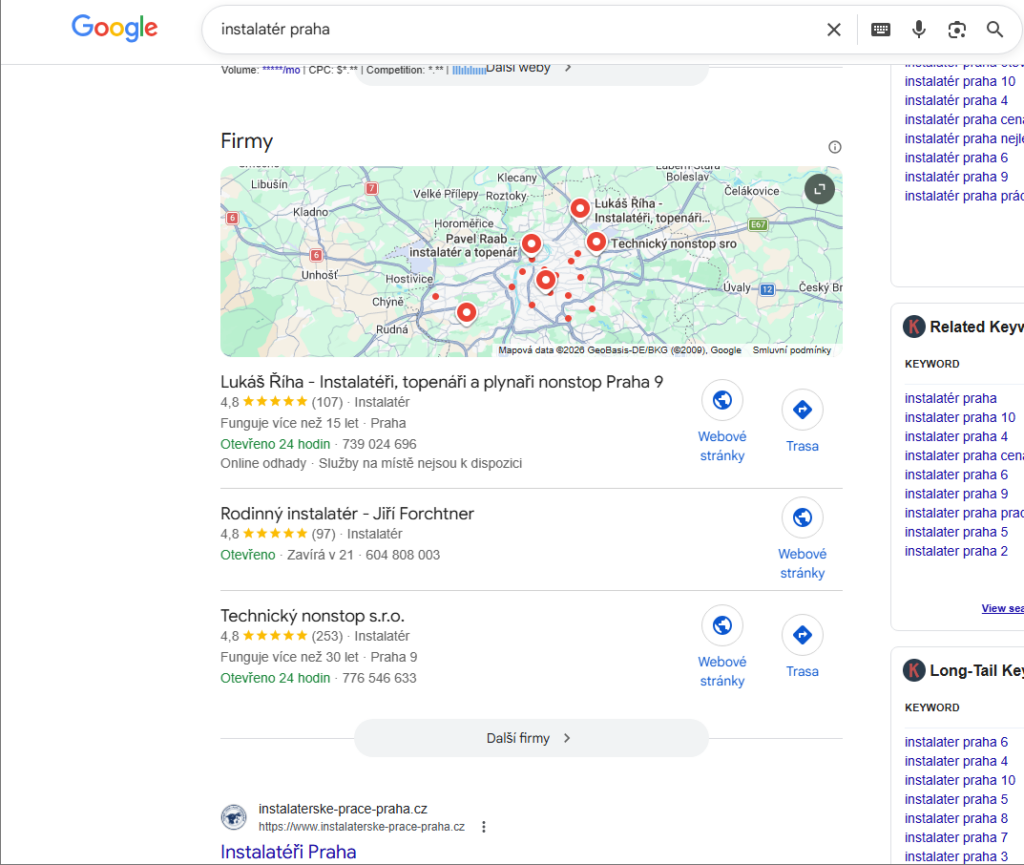The height and width of the screenshot is (865, 1024).
Task: Get route to Lukáš Říha business
Action: [x=802, y=410]
